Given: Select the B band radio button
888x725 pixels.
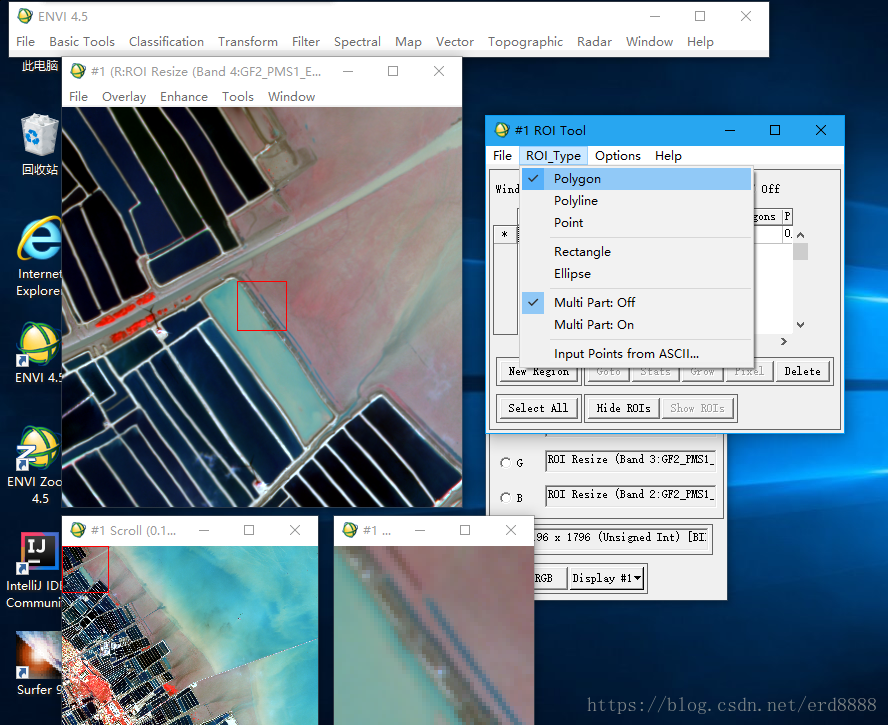Looking at the screenshot, I should (x=506, y=498).
